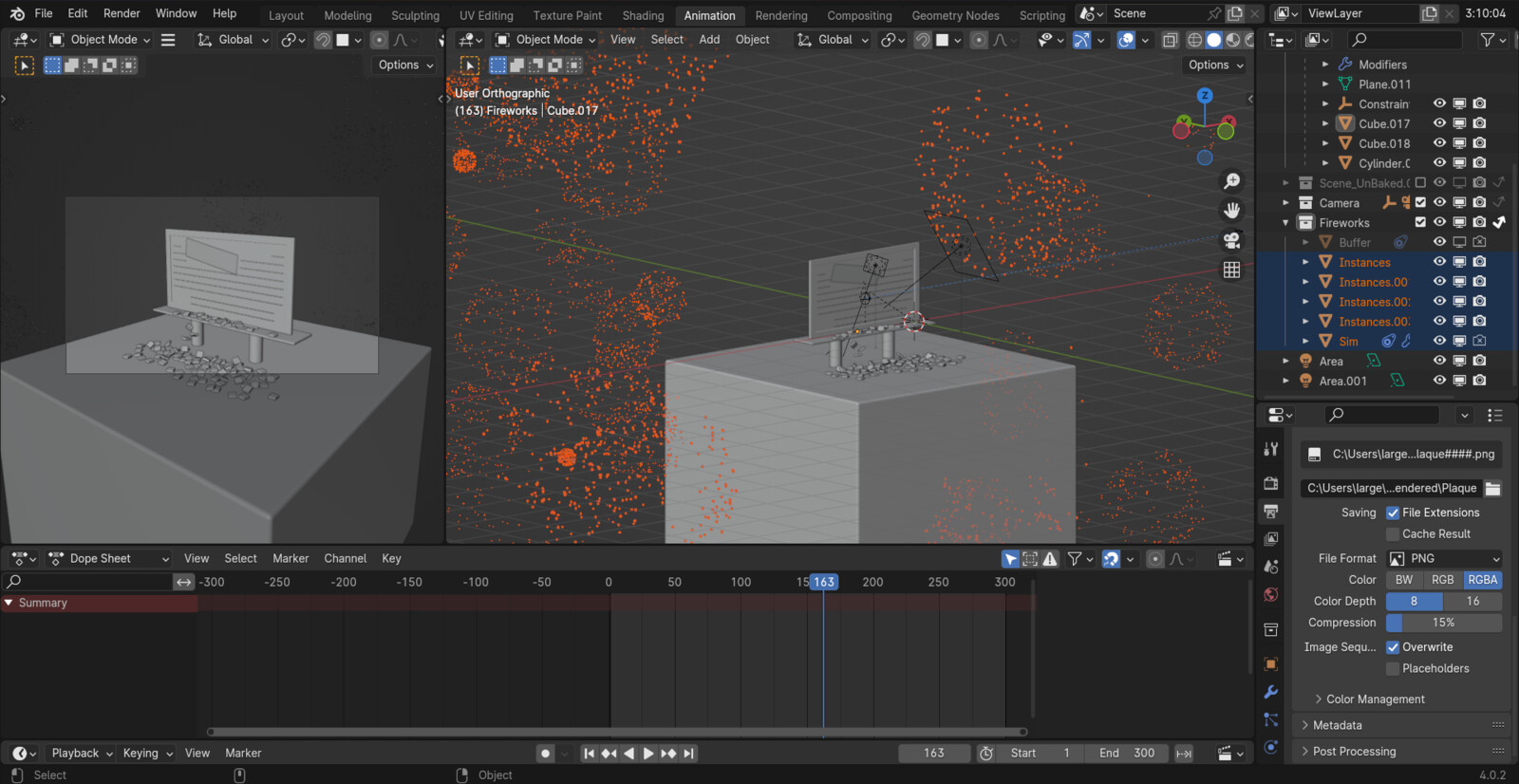The width and height of the screenshot is (1519, 784).
Task: Hide Cube.017 with its eye icon
Action: [1440, 123]
